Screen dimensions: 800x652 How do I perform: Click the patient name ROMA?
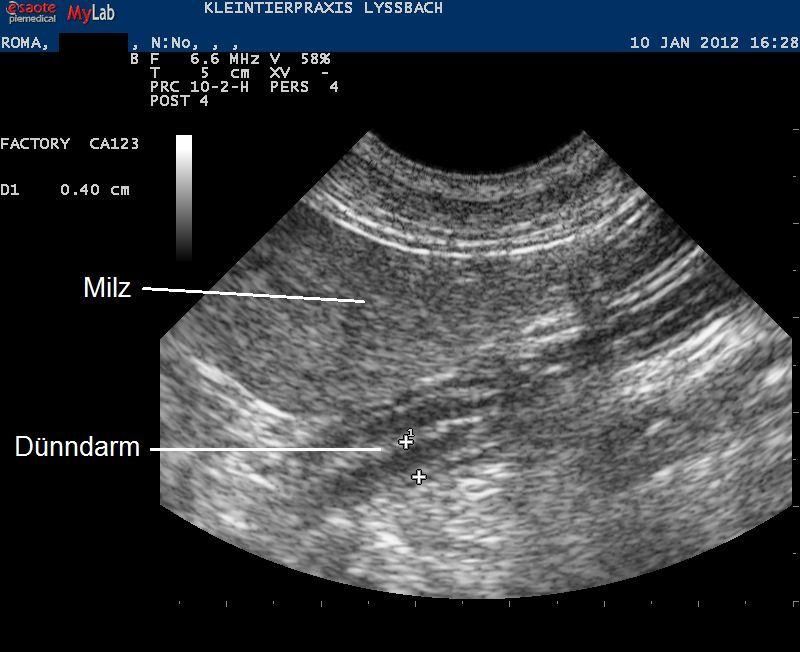(x=24, y=43)
